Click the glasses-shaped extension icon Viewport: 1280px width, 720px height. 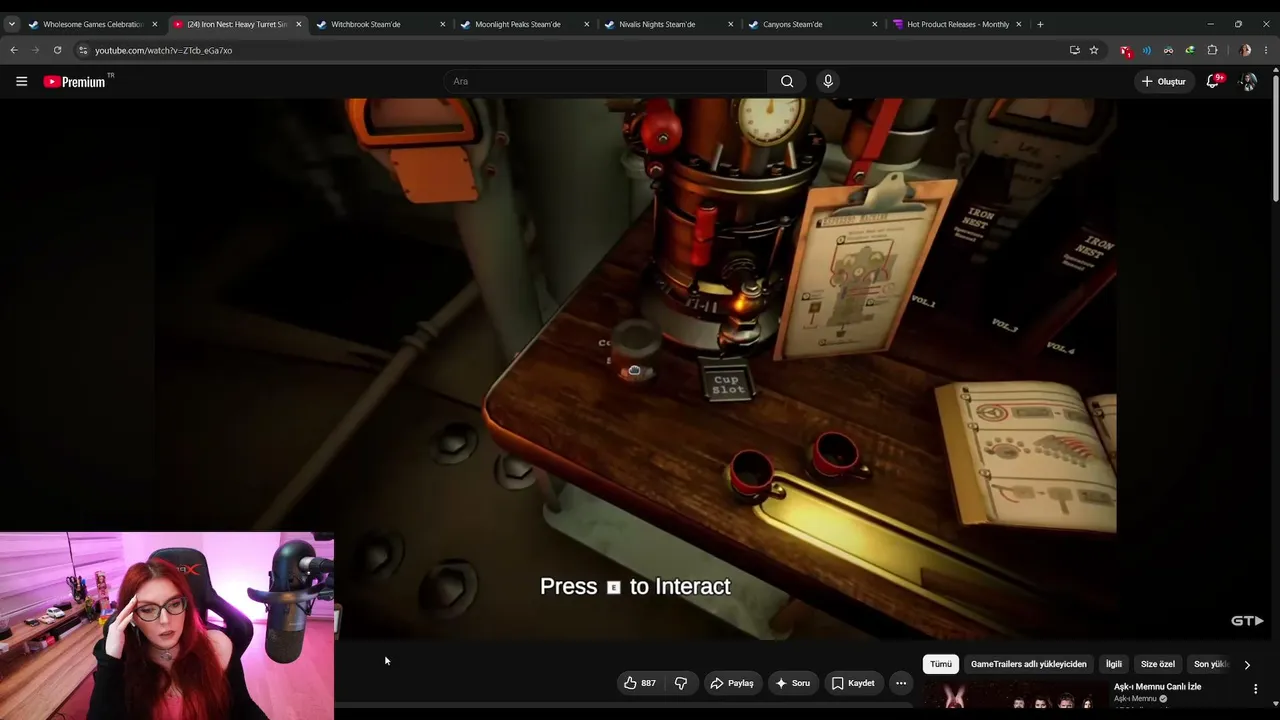click(1168, 50)
